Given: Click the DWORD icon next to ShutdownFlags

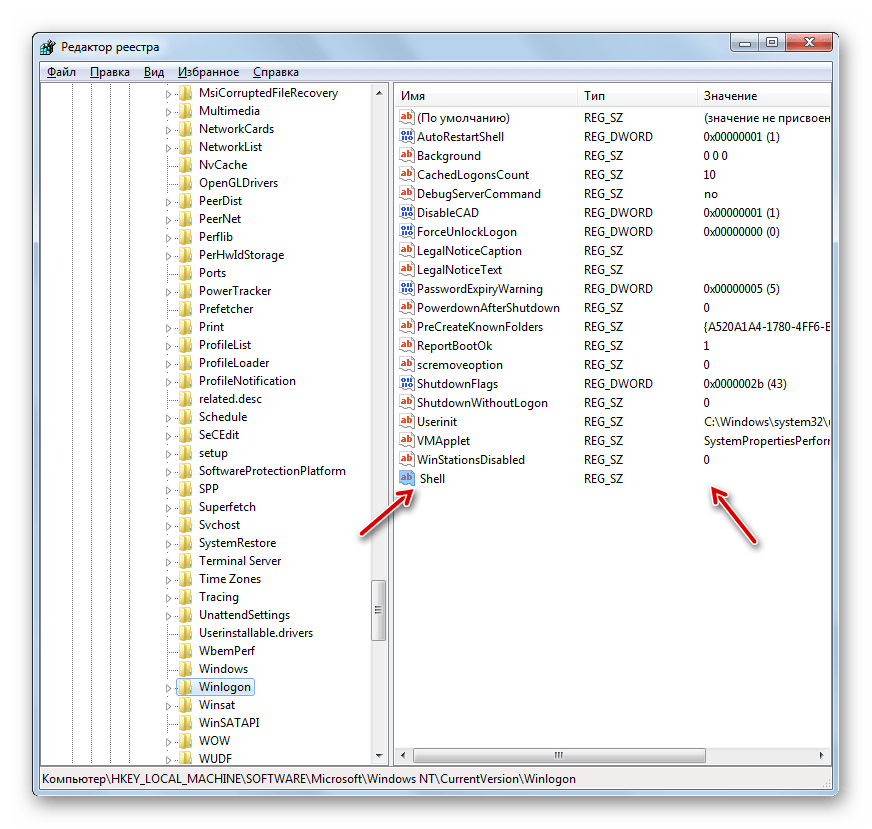Looking at the screenshot, I should click(x=407, y=383).
